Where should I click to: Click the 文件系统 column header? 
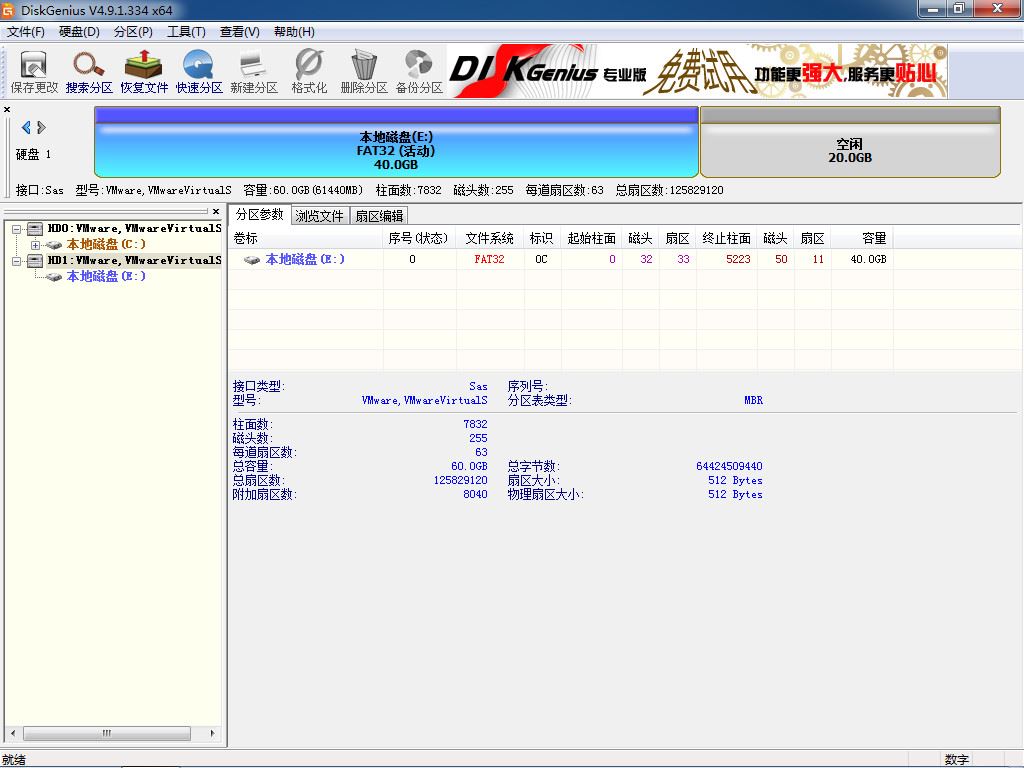coord(489,238)
